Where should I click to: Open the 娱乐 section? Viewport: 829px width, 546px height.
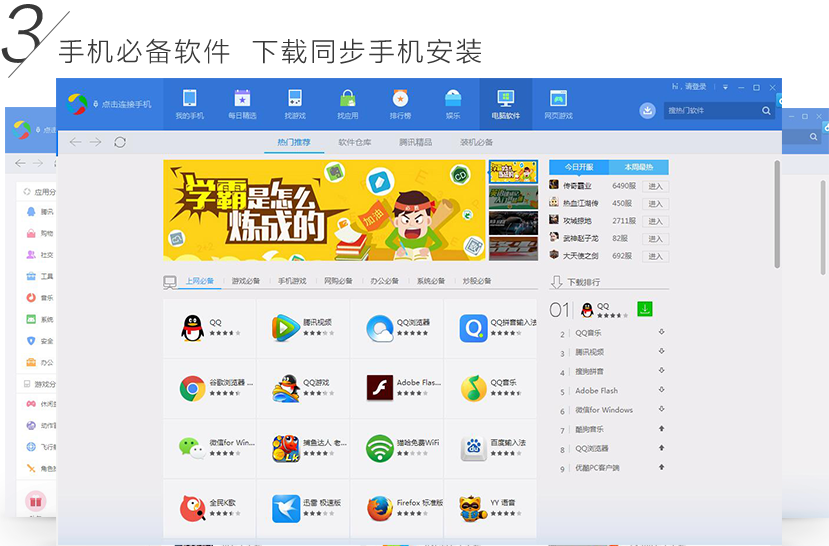(453, 104)
